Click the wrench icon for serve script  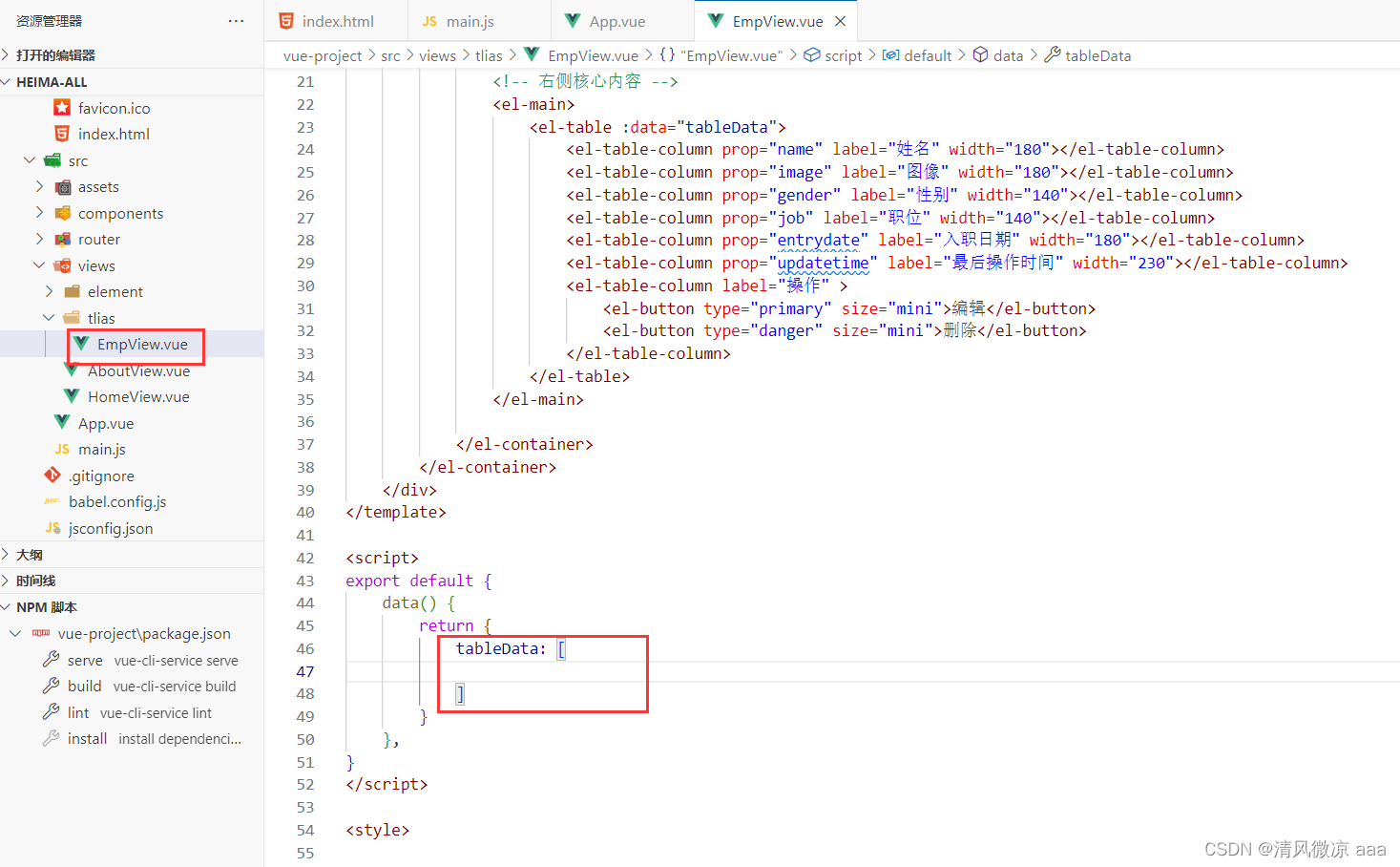pos(52,660)
